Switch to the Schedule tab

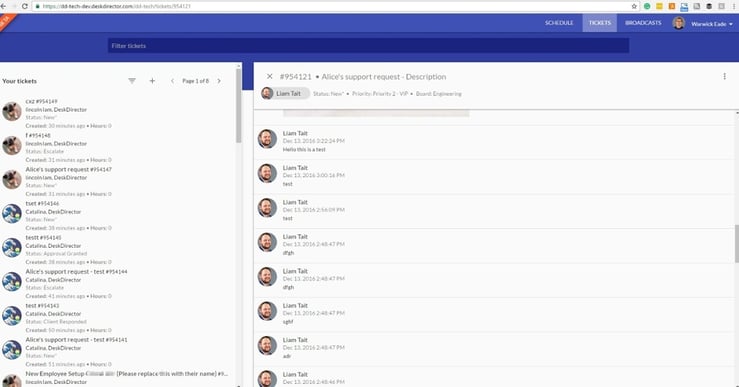[x=559, y=23]
